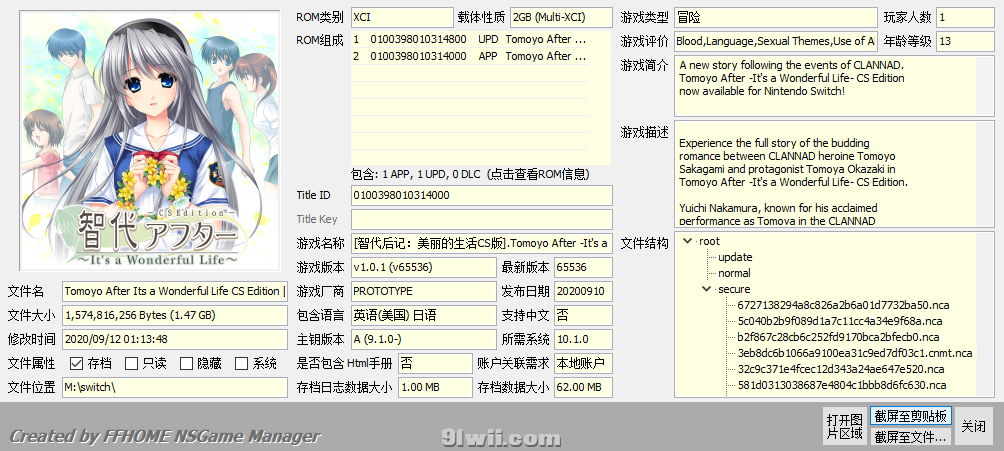Select the UPD row 0100398010314800

471,39
